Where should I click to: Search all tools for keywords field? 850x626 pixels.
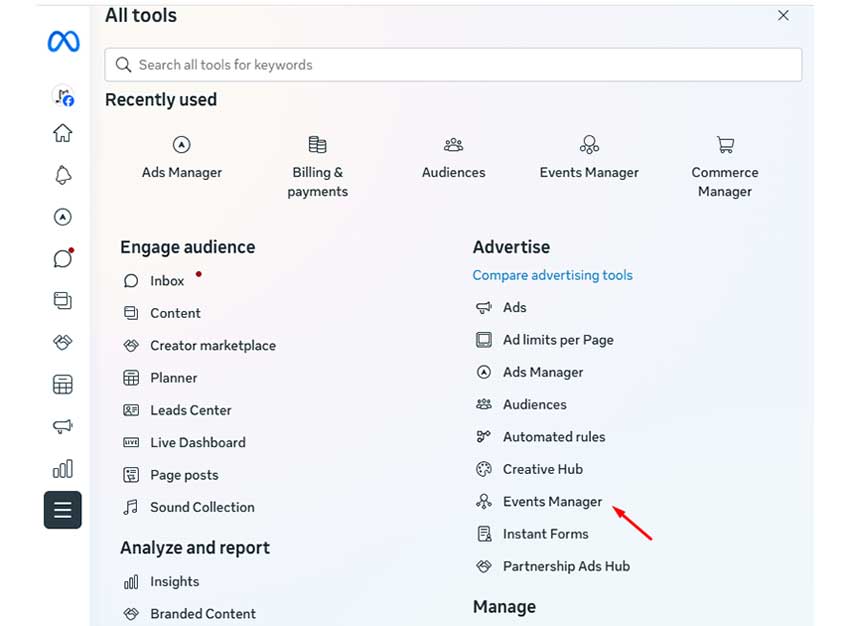point(453,65)
